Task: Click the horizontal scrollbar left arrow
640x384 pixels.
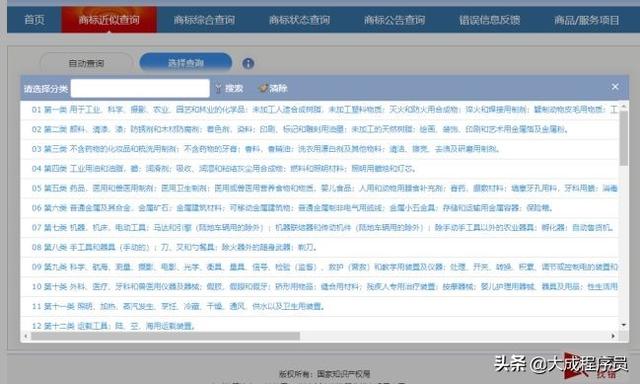Action: click(26, 336)
